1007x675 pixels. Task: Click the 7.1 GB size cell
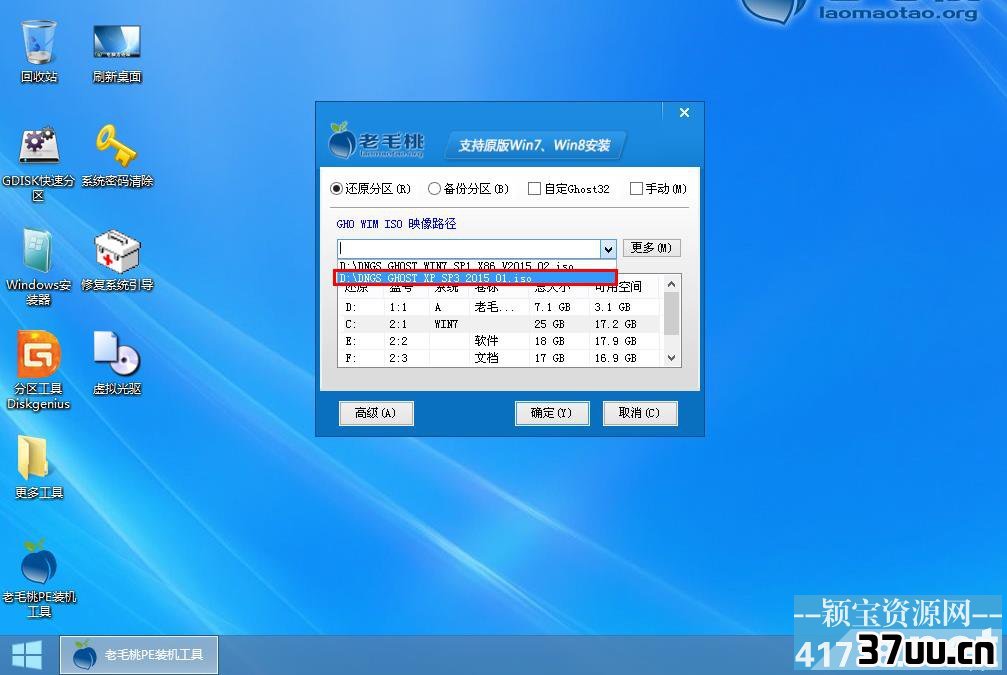click(x=552, y=307)
